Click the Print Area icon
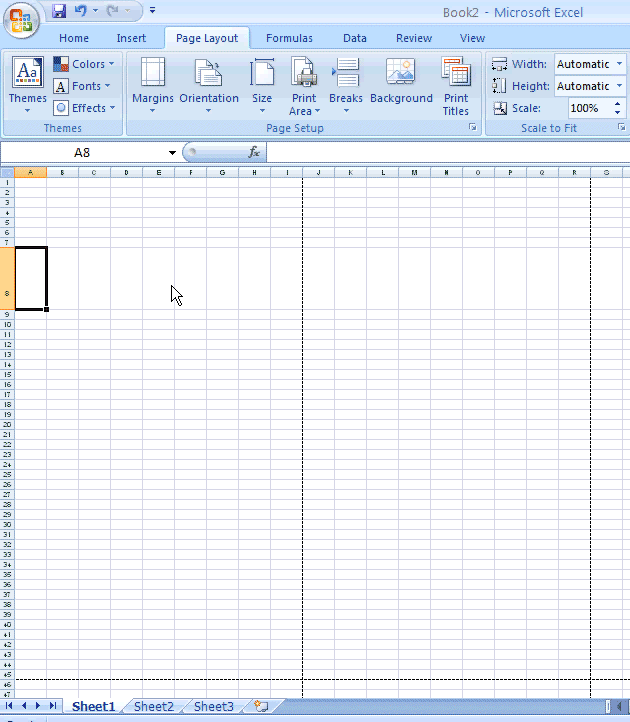Image resolution: width=630 pixels, height=722 pixels. [304, 85]
